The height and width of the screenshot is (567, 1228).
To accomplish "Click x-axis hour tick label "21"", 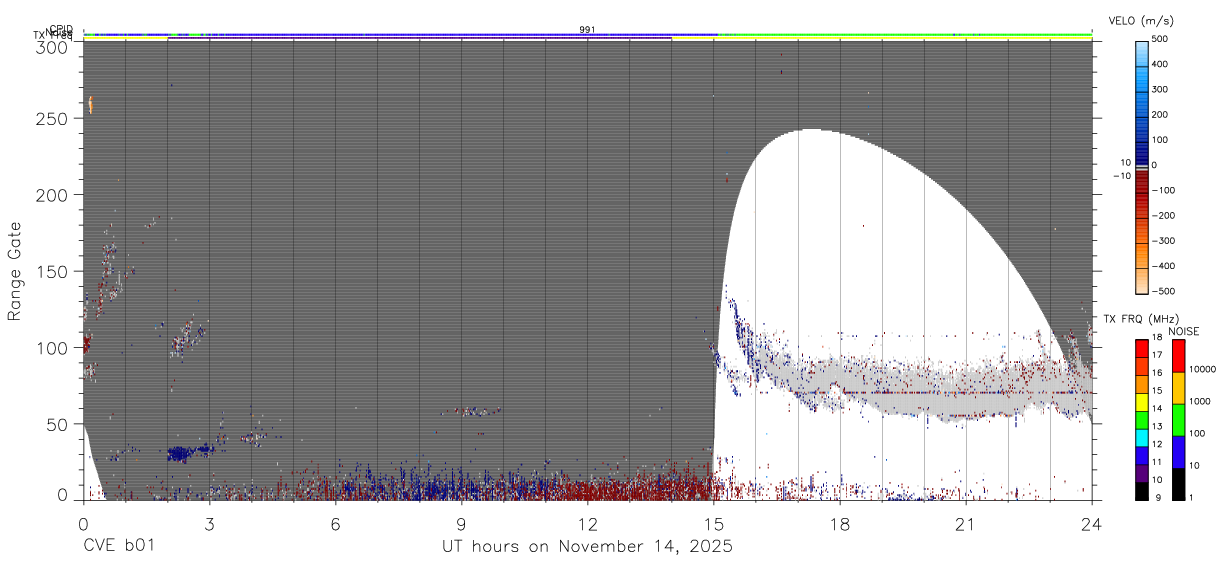I will (x=965, y=524).
